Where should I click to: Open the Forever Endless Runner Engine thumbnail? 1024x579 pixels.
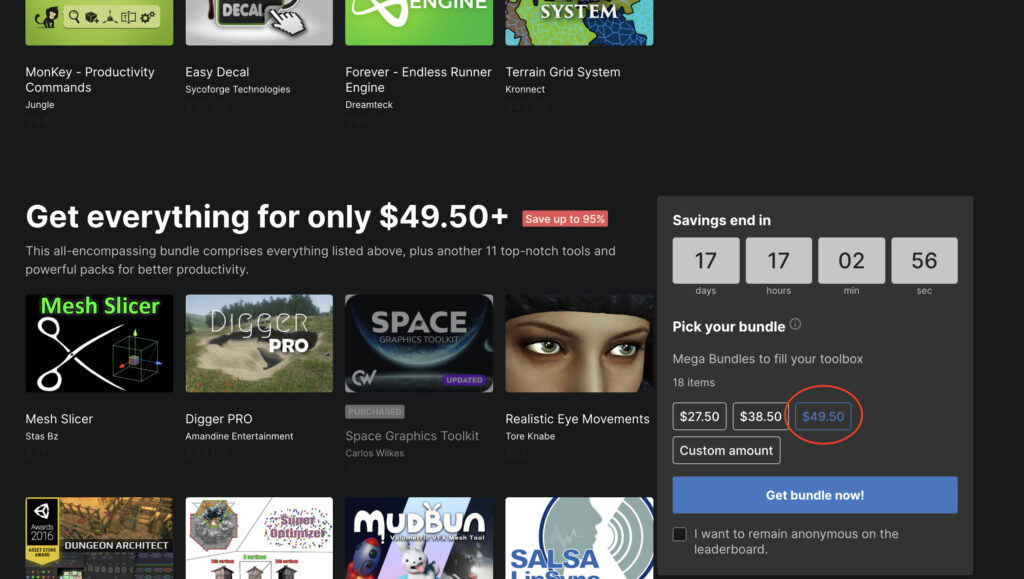click(419, 22)
